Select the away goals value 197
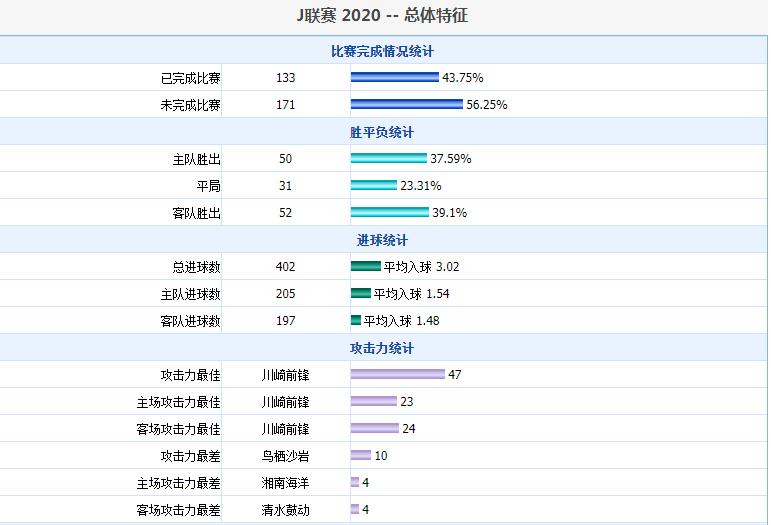The height and width of the screenshot is (525, 771). [x=286, y=321]
